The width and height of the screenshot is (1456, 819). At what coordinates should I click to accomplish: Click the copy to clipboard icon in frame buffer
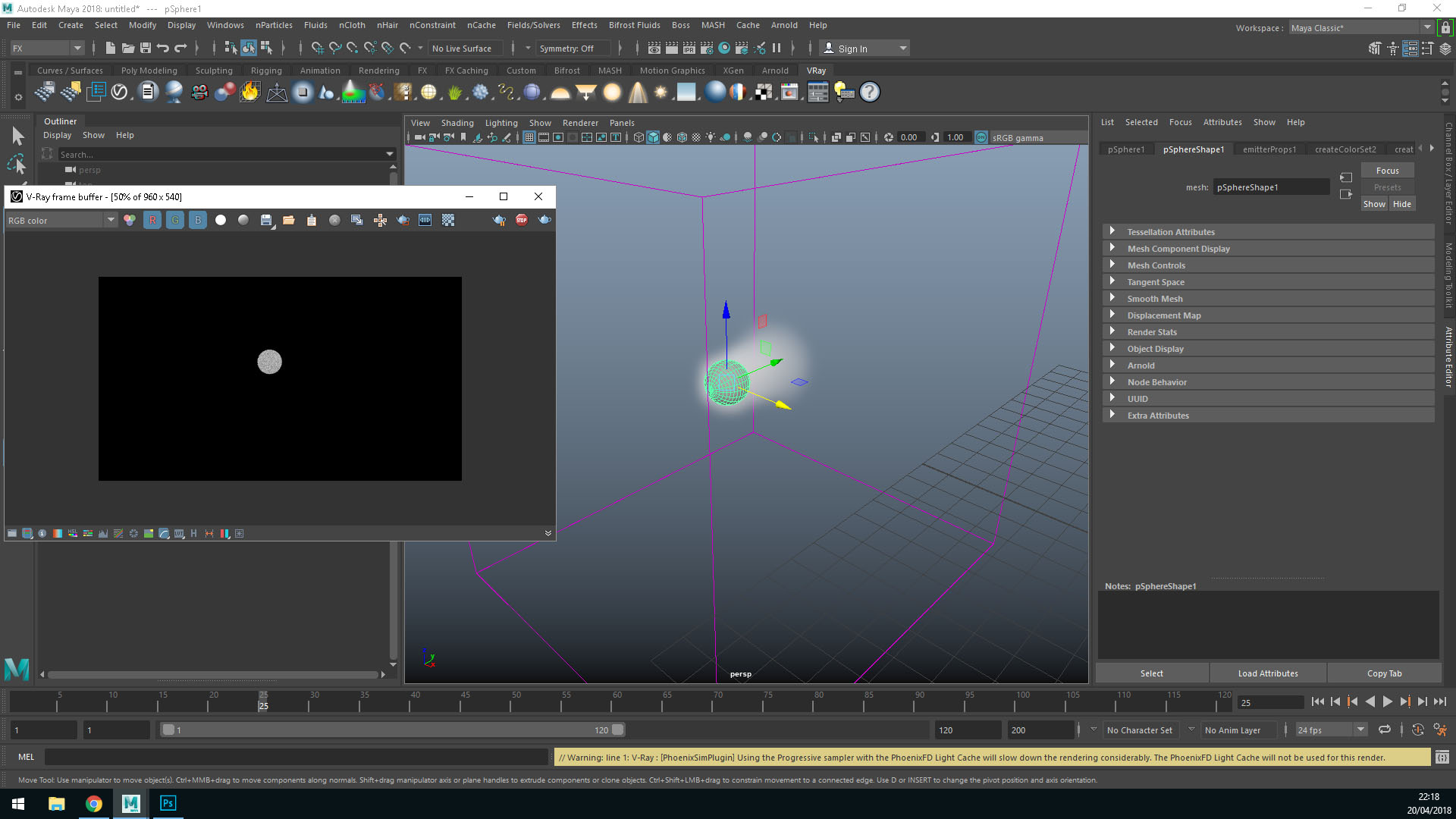click(x=312, y=220)
